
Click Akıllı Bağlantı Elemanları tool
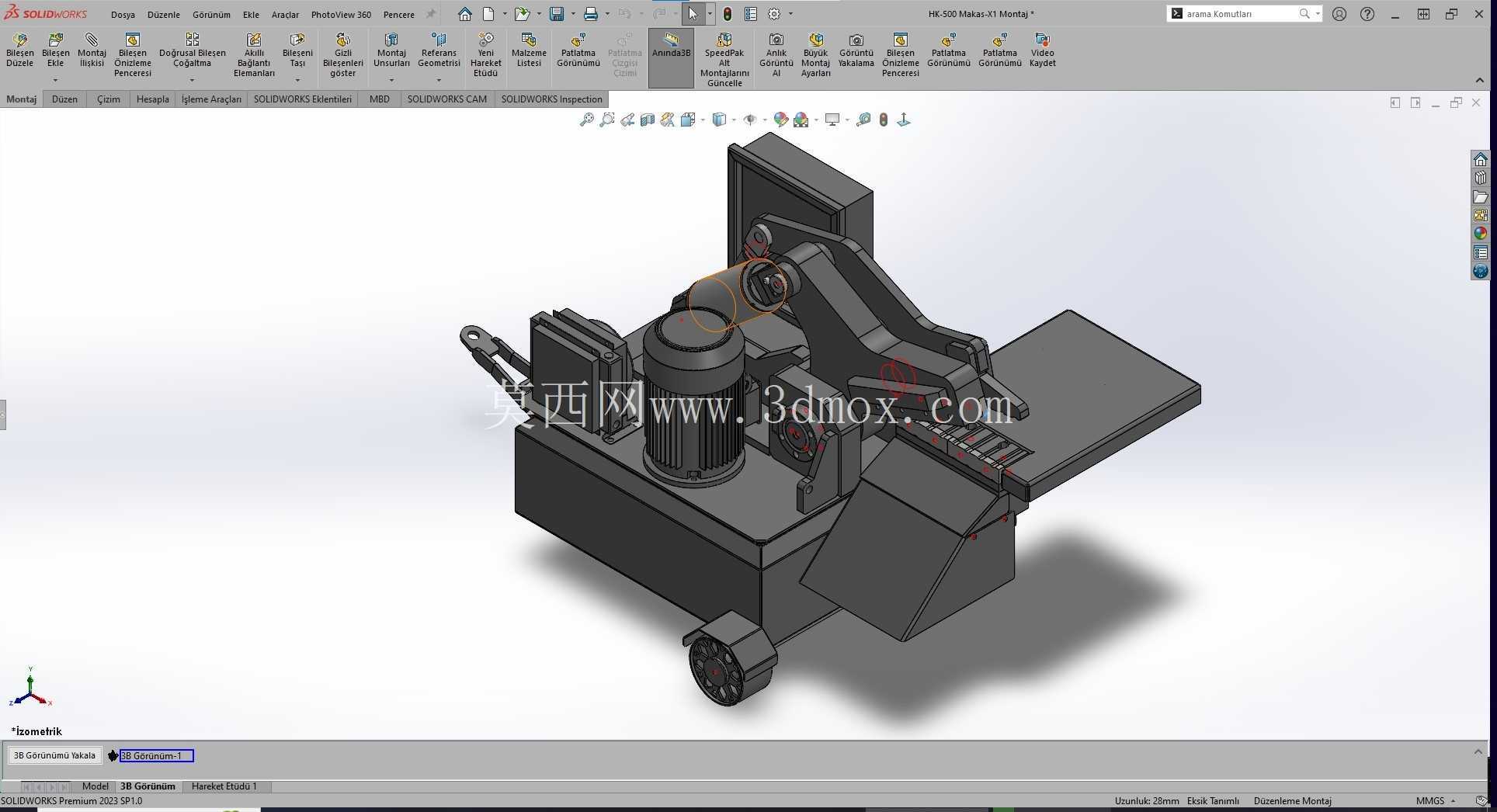pyautogui.click(x=254, y=55)
